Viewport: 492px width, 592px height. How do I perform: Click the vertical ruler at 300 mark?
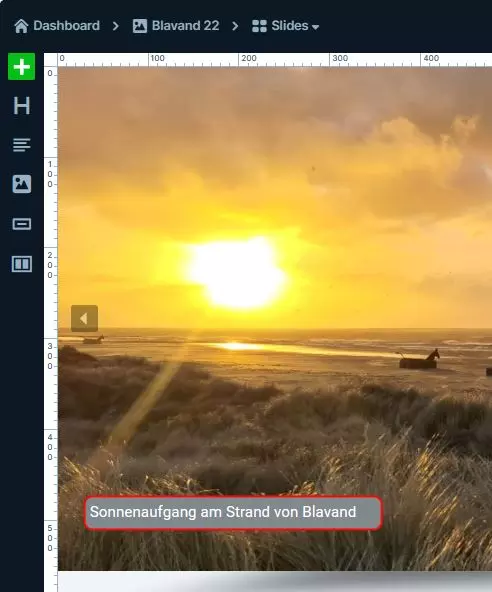click(x=50, y=356)
